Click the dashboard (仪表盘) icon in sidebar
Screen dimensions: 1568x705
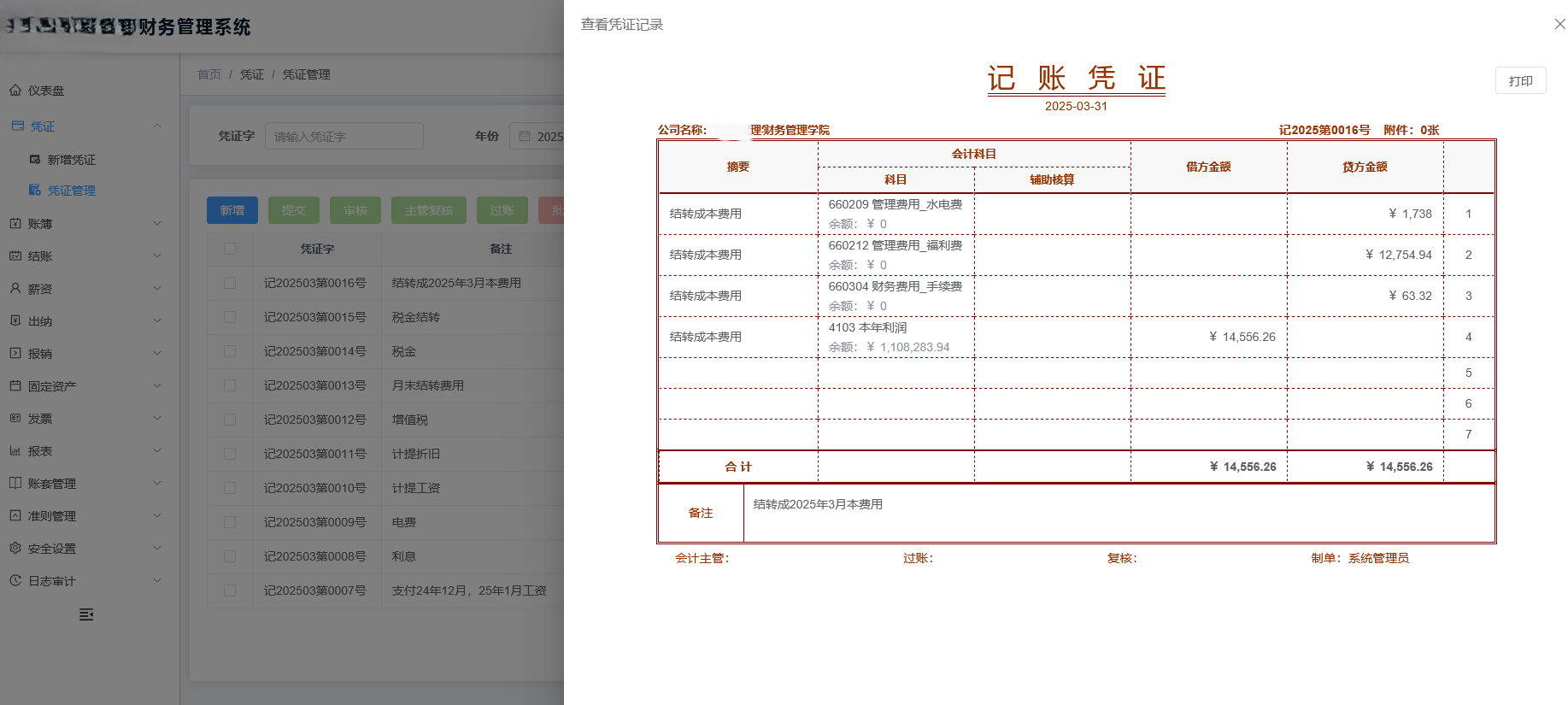(15, 90)
